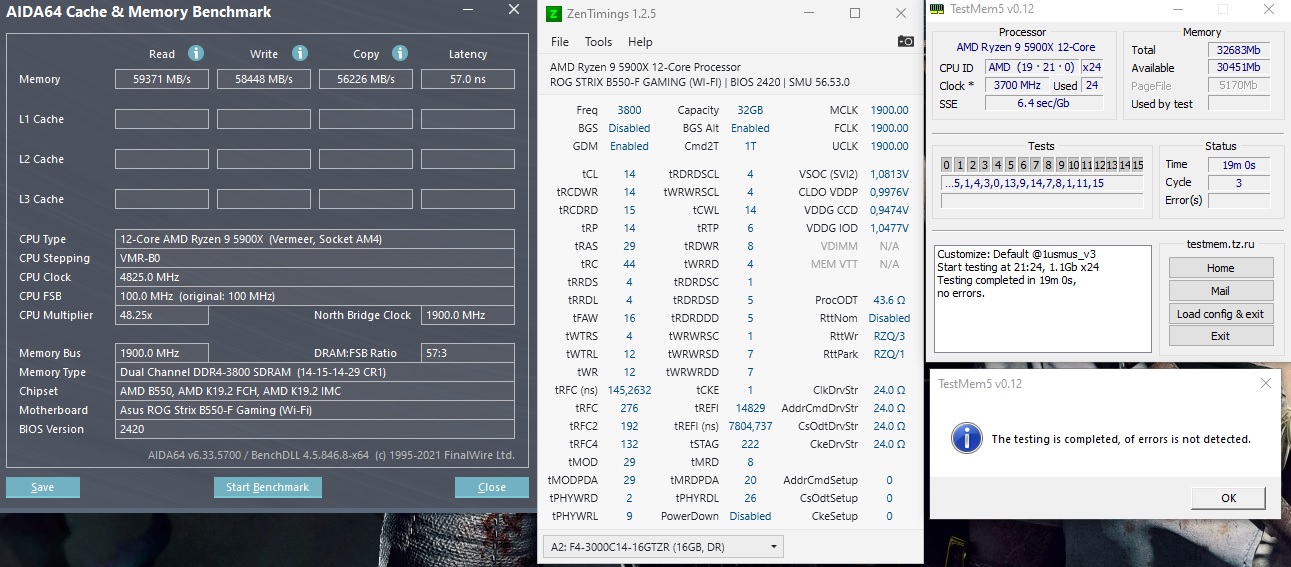
Task: Click the Exit button in TestMem5
Action: click(x=1221, y=336)
